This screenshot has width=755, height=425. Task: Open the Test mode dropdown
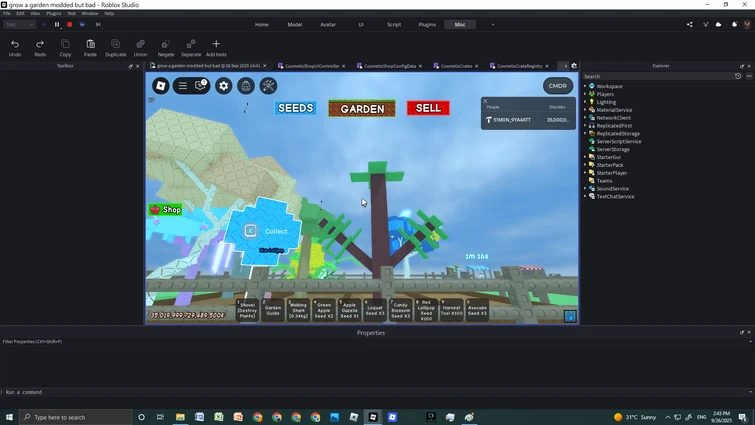coord(20,25)
